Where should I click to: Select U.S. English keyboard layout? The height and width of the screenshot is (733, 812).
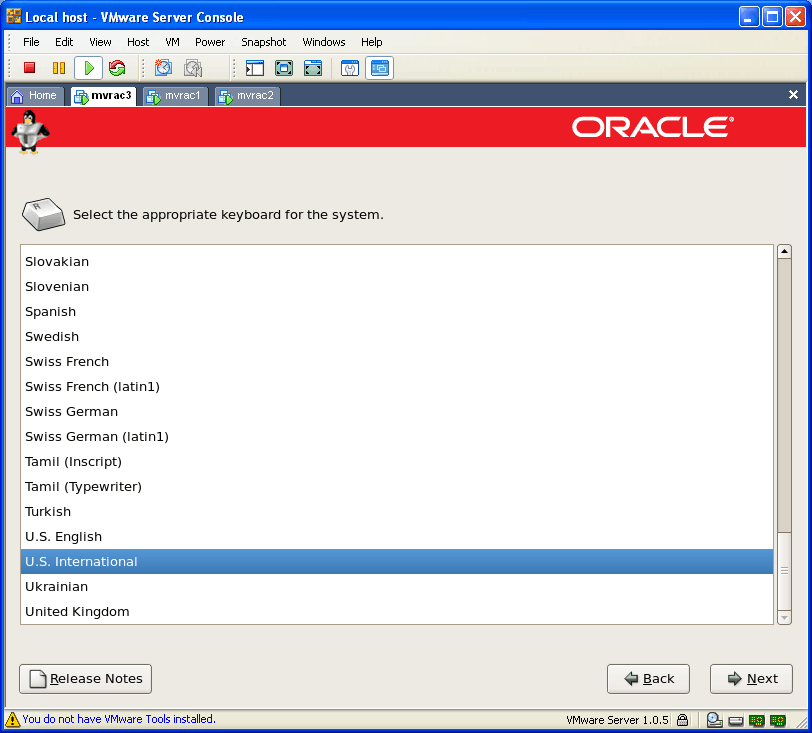tap(64, 537)
